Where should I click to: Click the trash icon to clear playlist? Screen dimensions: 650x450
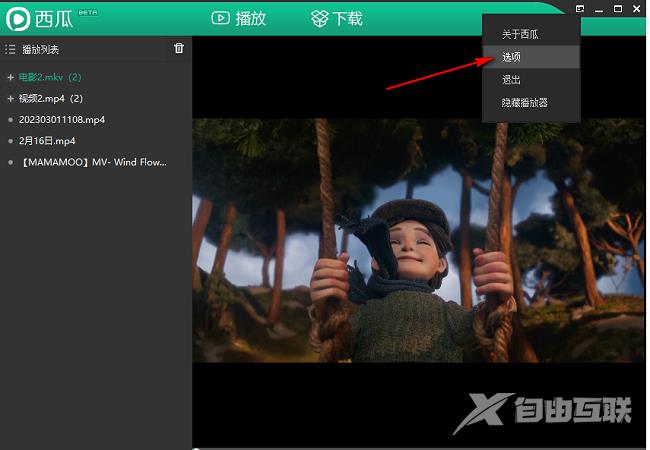click(x=179, y=48)
